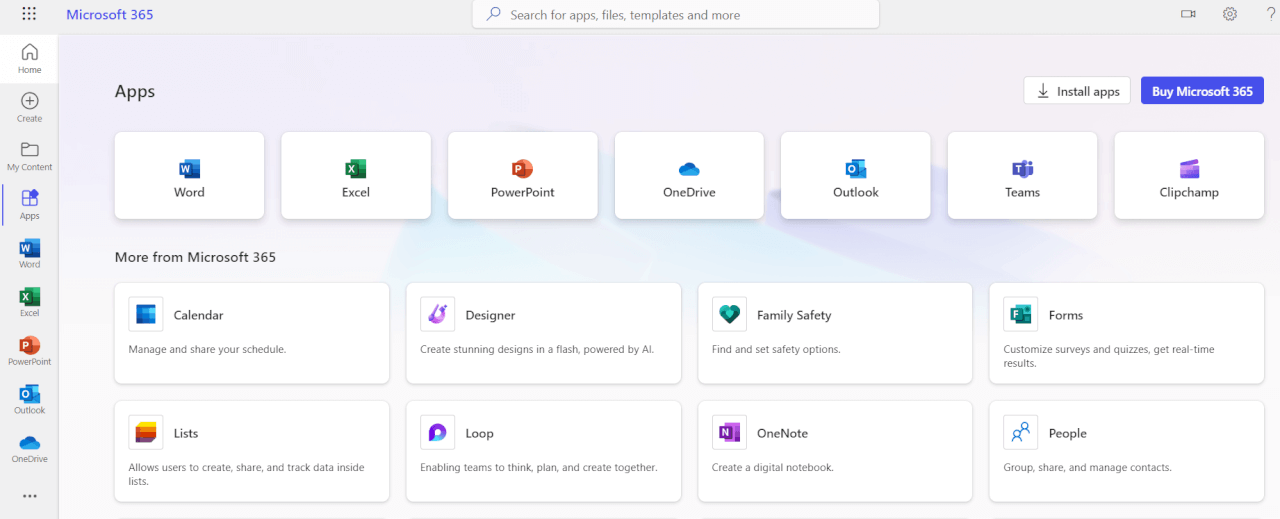Click the Loop card icon
The width and height of the screenshot is (1280, 519).
coord(437,432)
